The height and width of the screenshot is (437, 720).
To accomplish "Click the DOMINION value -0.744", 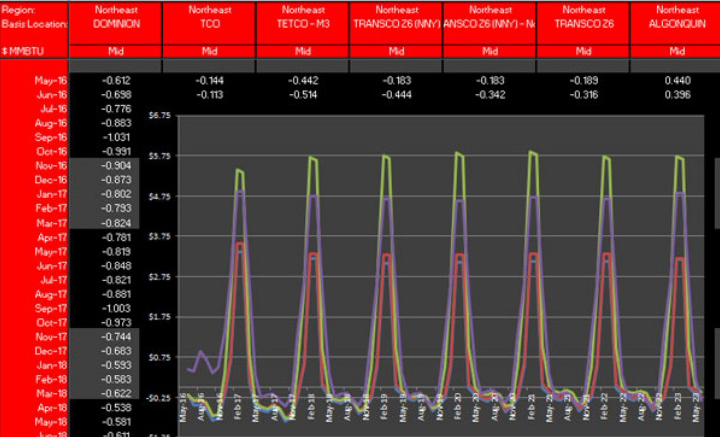I will (x=116, y=337).
